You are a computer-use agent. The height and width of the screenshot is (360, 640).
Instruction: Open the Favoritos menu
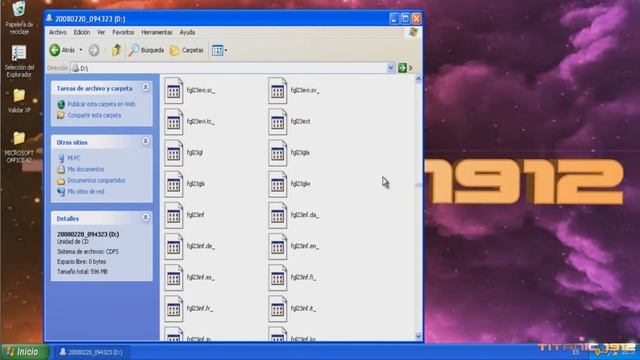click(123, 32)
